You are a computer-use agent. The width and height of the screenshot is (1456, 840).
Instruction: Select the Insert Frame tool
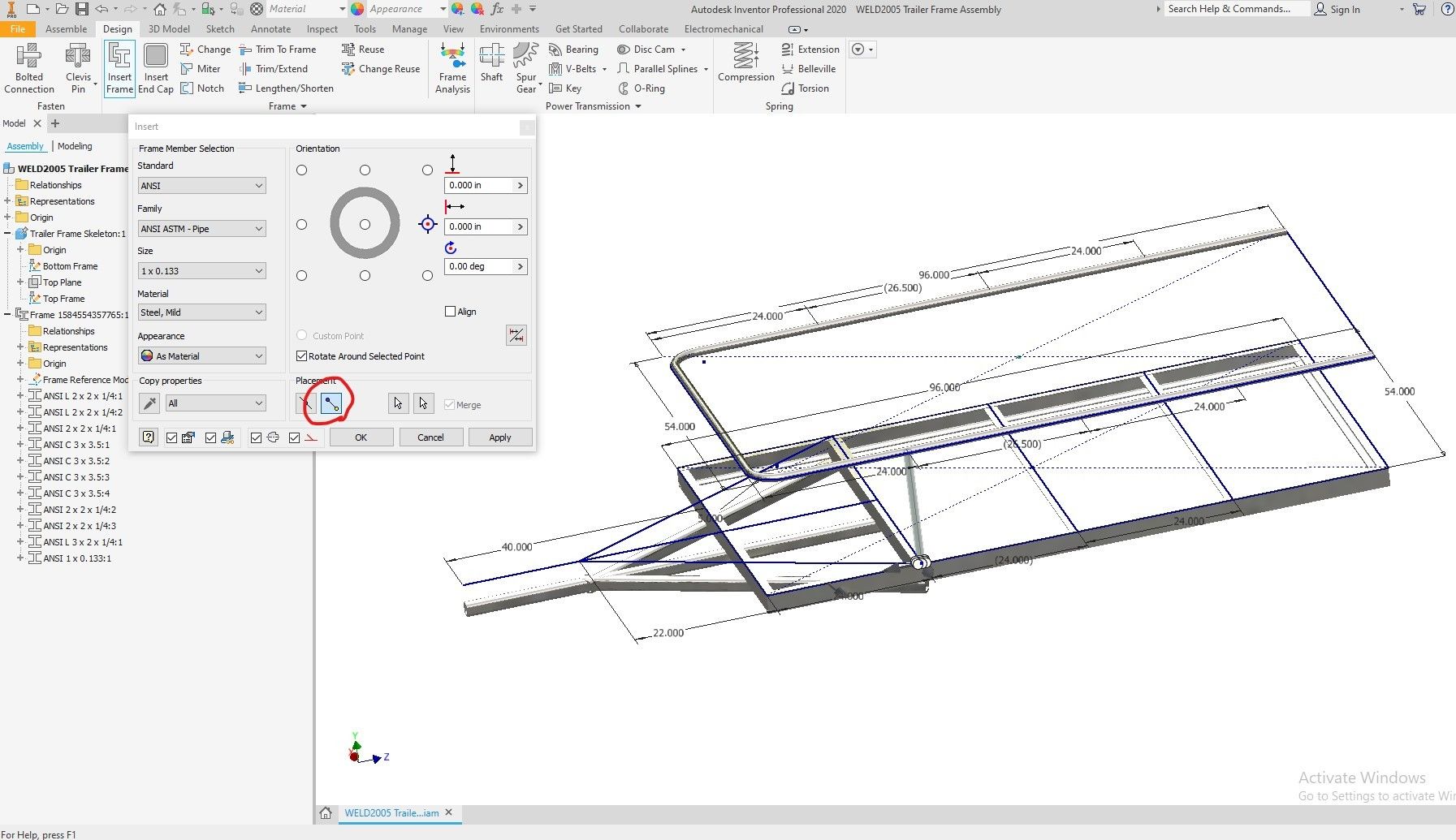pos(119,68)
